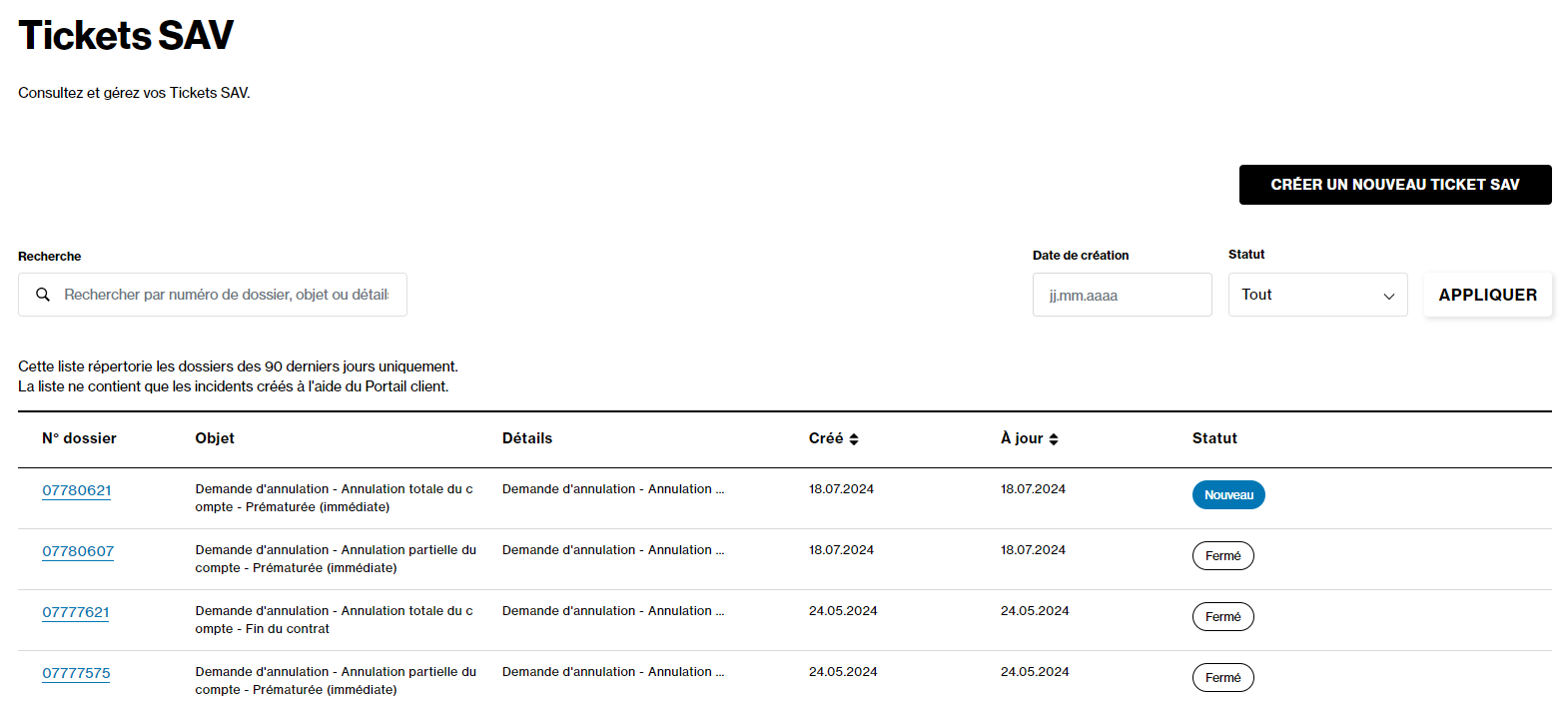Open the Statut dropdown showing Tout
Screen dimensions: 1568x707
1317,295
